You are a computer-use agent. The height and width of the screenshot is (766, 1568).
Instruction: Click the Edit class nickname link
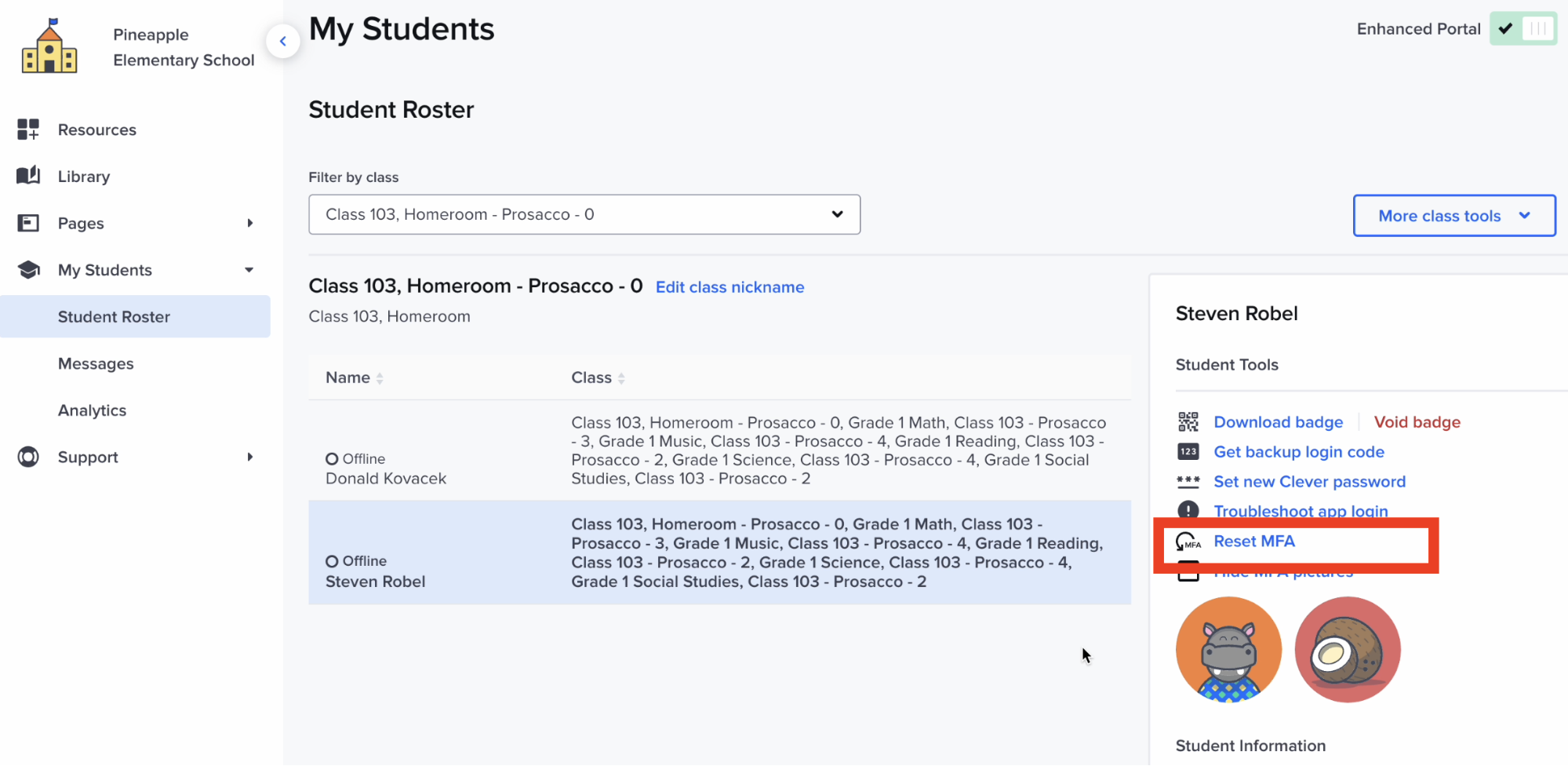click(x=729, y=286)
